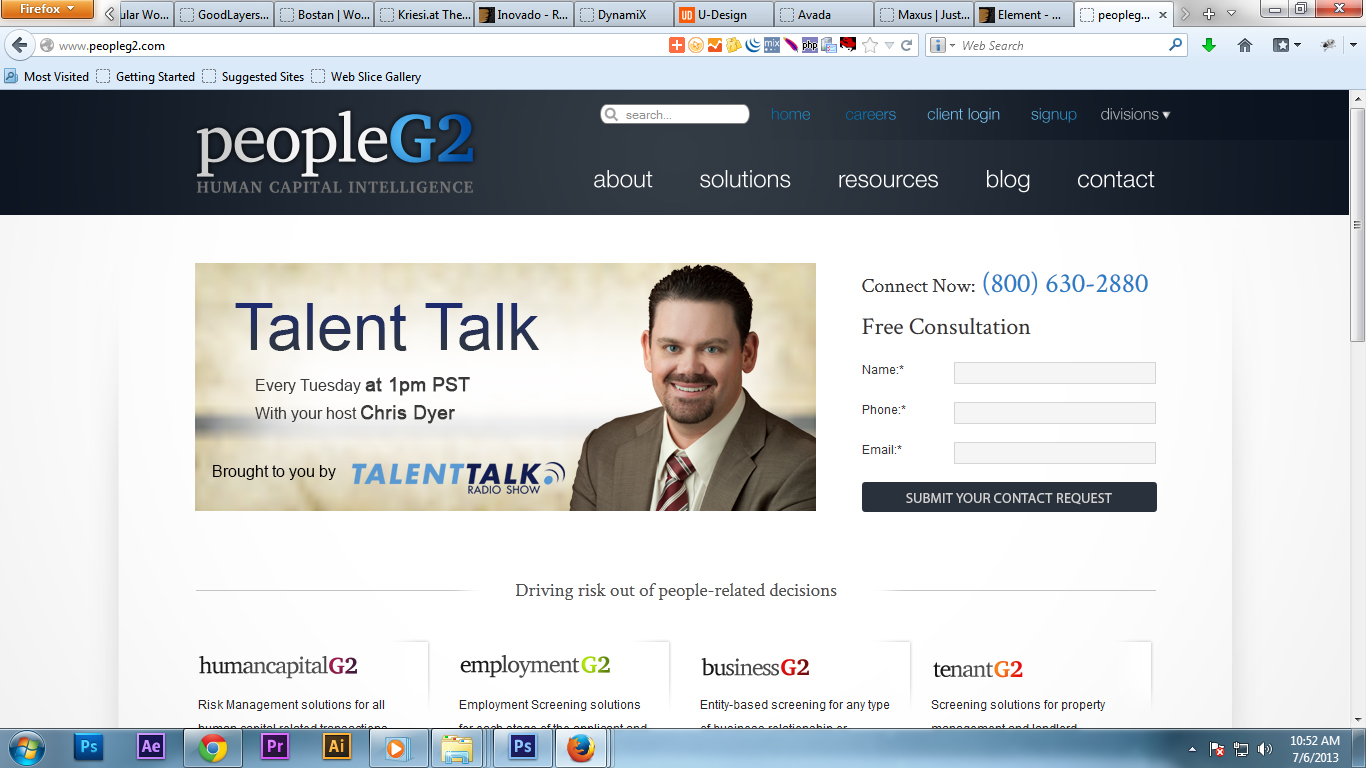Click the Action Center flag icon in tray

click(x=1217, y=748)
